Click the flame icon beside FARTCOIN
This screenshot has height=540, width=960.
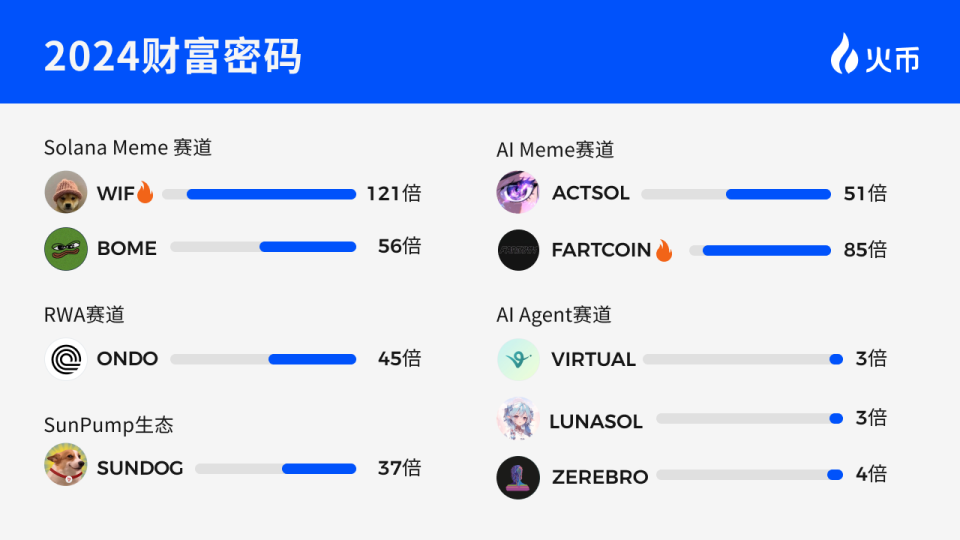tap(664, 250)
